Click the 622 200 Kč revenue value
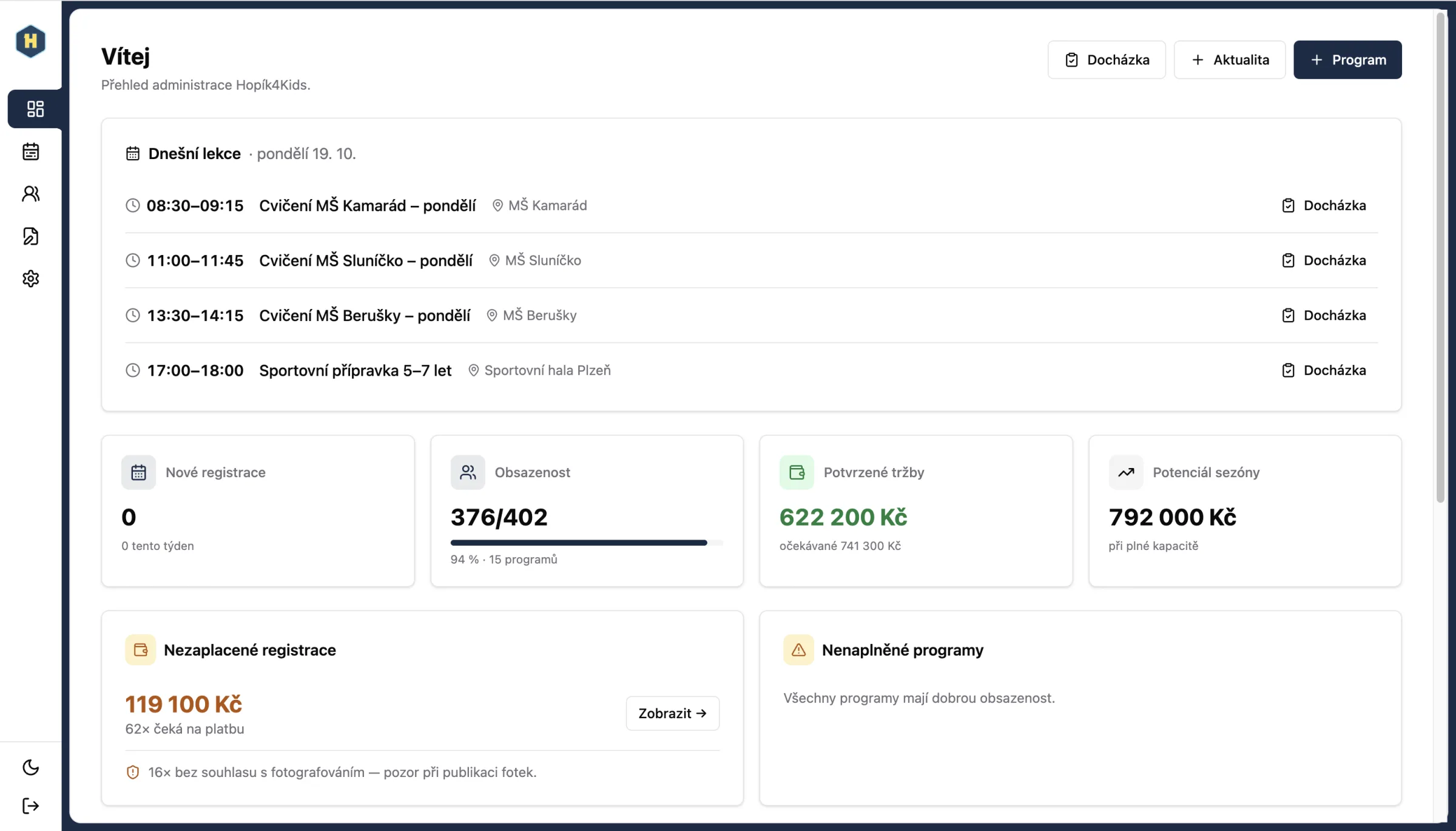 coord(843,517)
